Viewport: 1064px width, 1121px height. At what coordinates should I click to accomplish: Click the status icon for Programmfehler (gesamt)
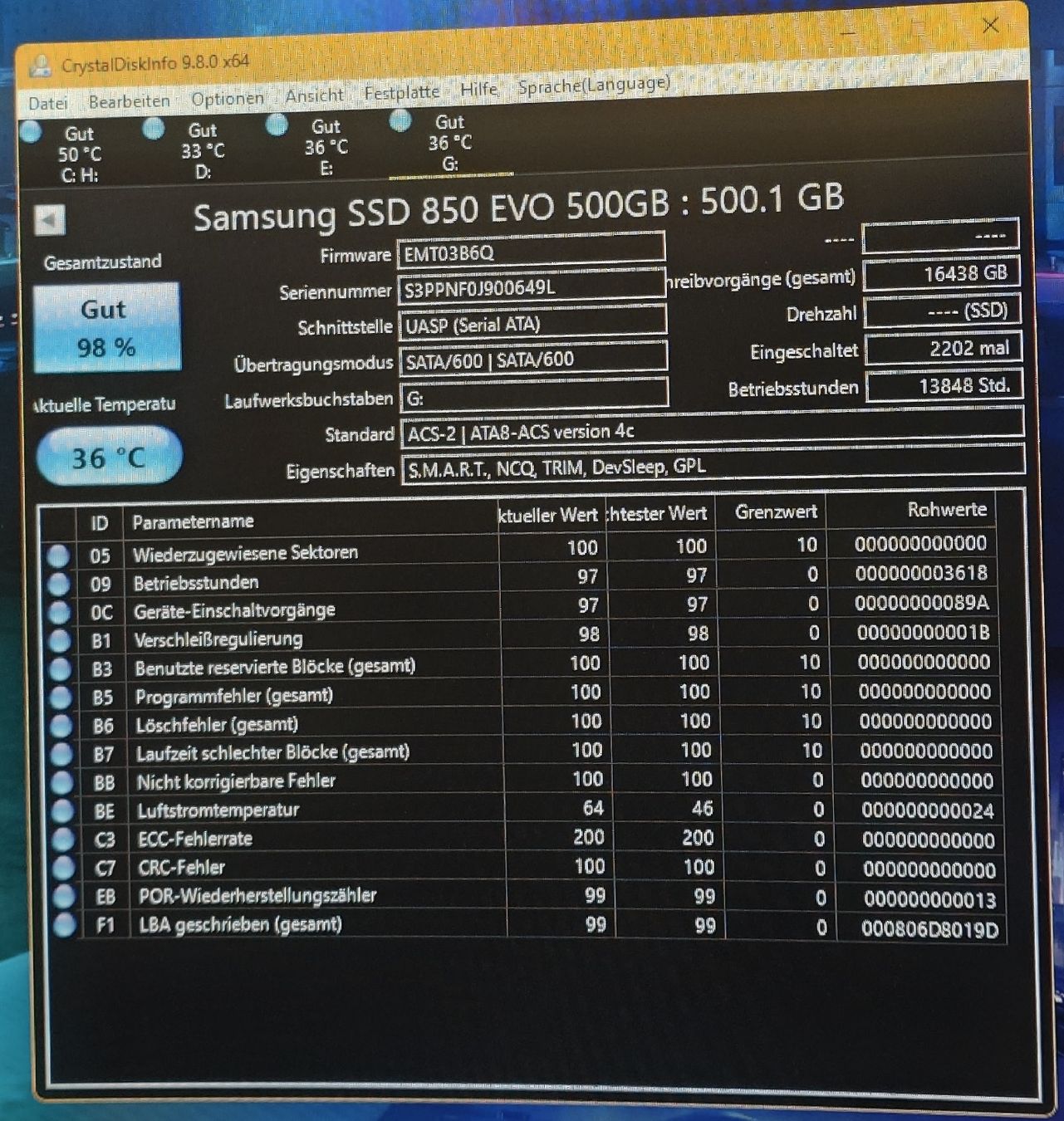click(x=61, y=698)
